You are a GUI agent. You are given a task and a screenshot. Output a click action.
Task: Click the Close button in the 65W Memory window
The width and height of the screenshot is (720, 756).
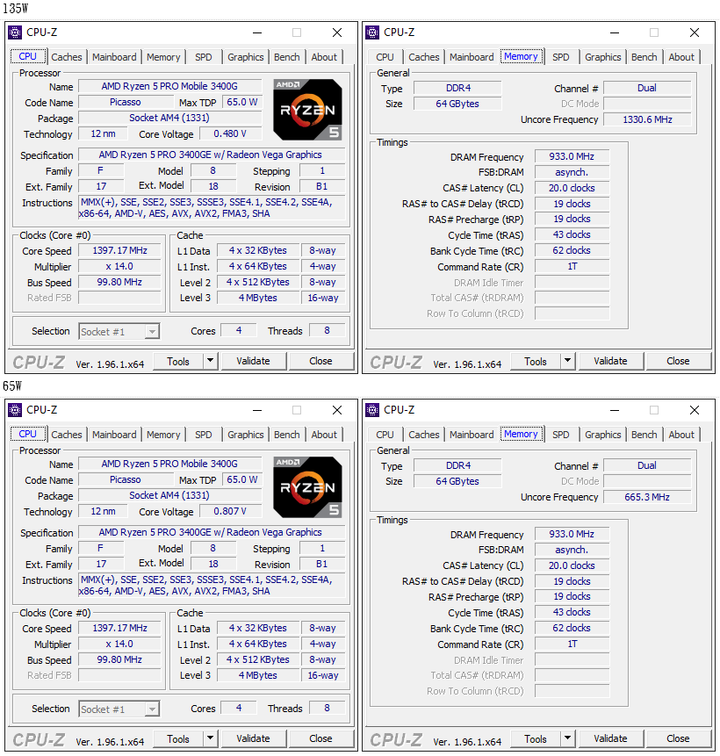tap(678, 739)
